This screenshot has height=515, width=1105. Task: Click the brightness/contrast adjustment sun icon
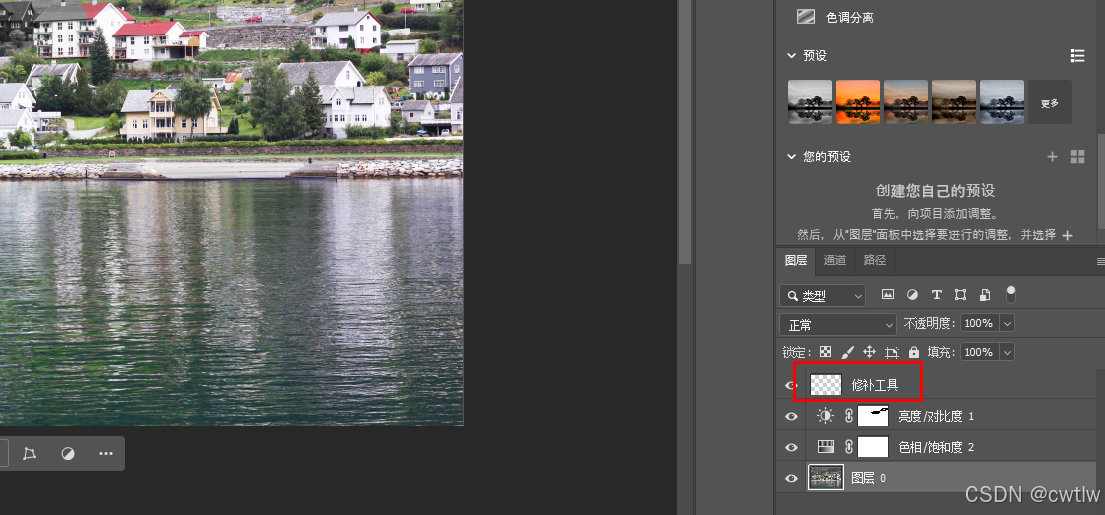point(825,416)
